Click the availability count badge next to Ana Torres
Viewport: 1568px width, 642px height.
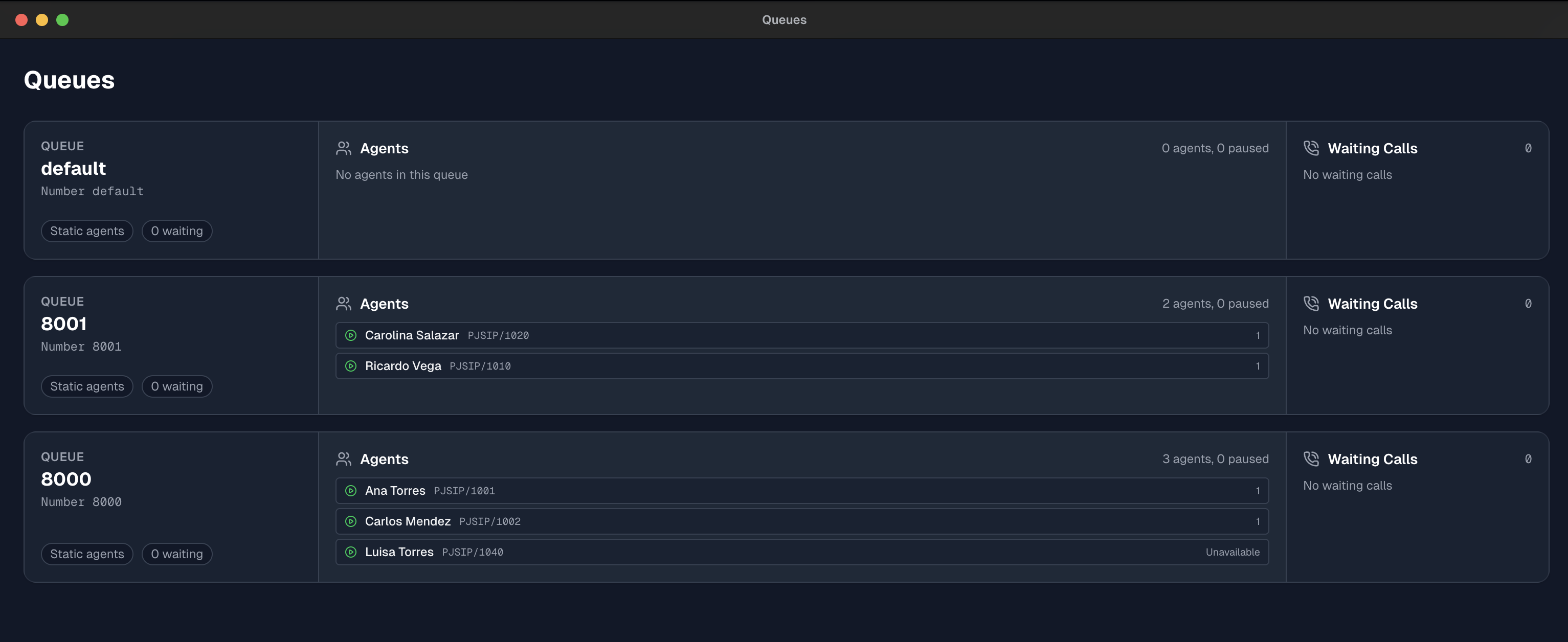(1258, 491)
